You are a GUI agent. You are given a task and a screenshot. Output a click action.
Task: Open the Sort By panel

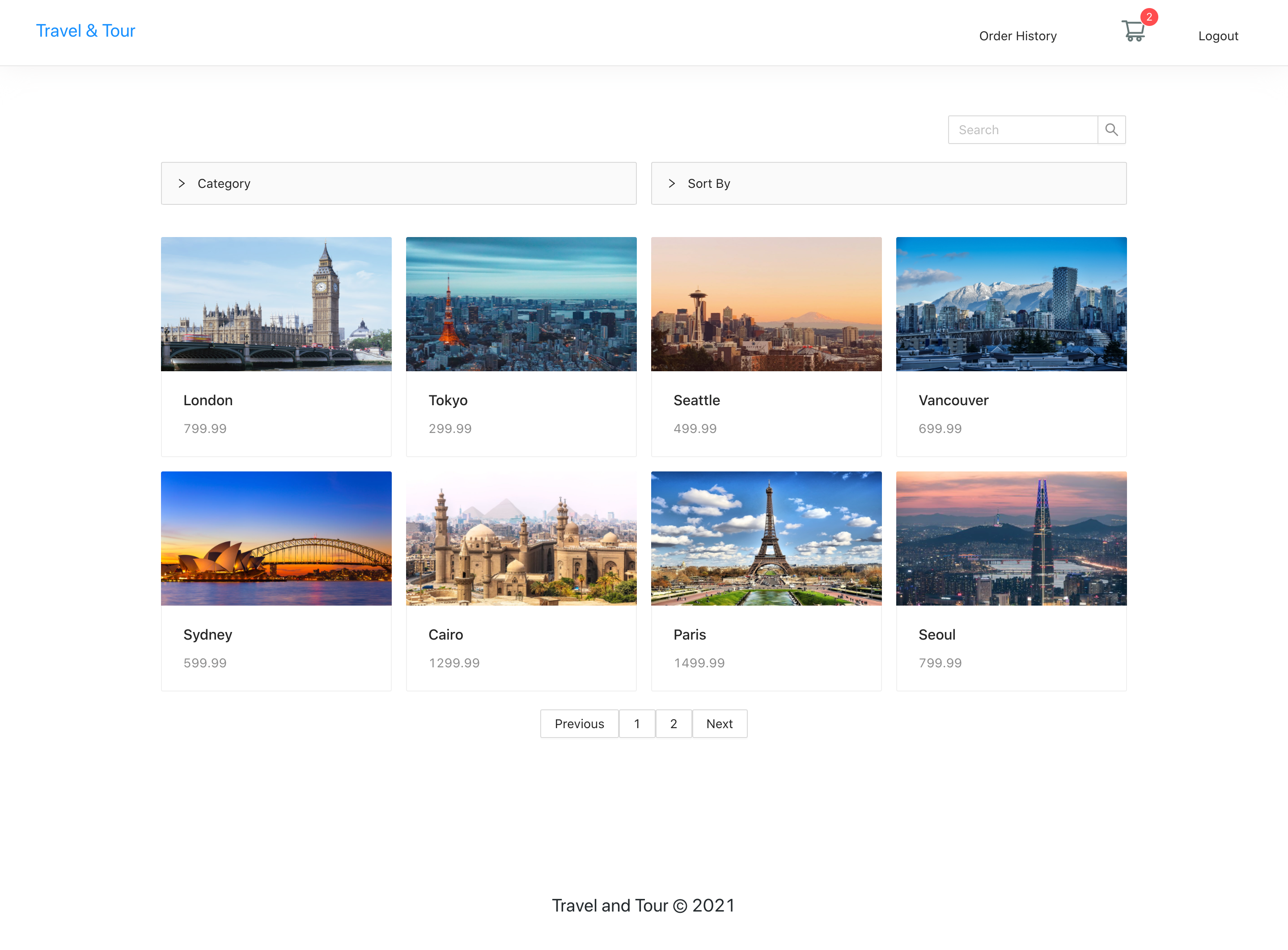tap(888, 183)
